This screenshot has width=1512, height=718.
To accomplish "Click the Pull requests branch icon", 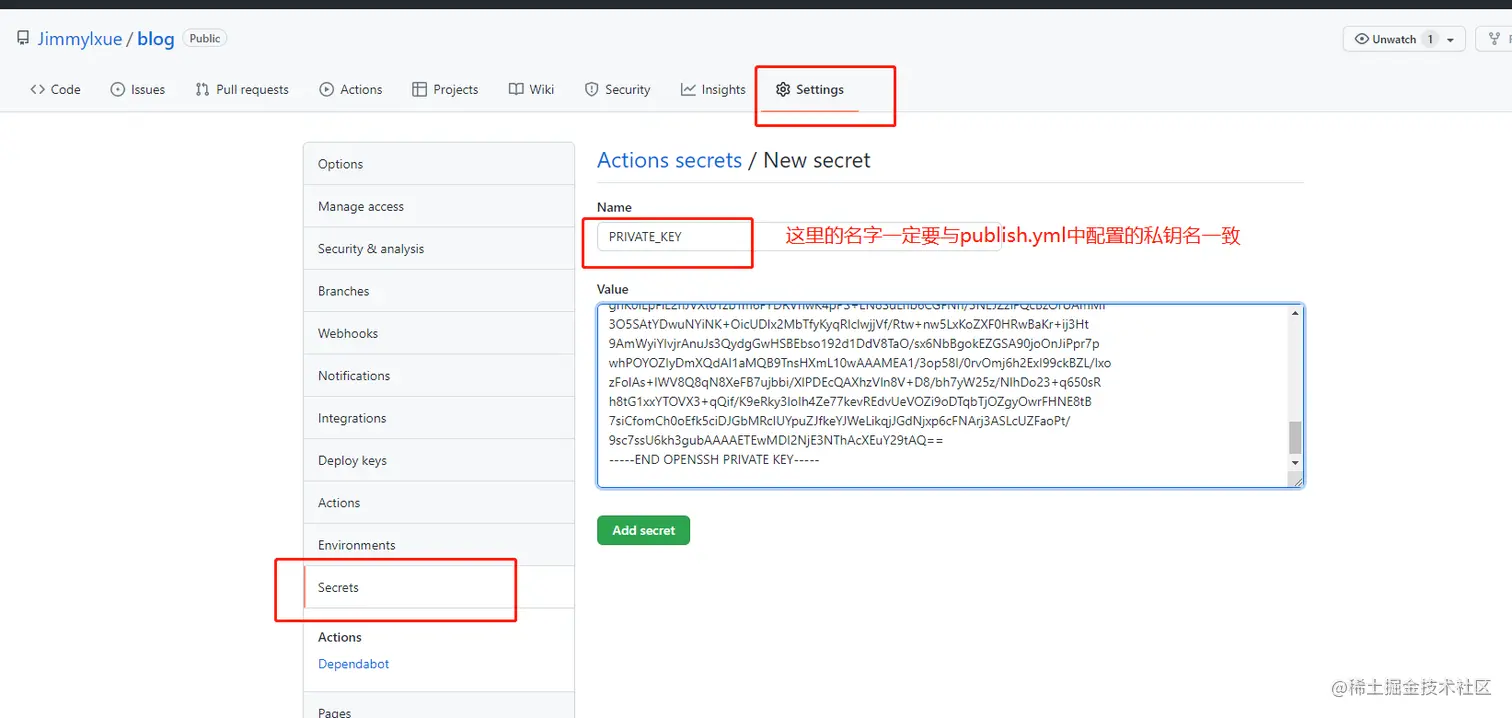I will pos(202,89).
